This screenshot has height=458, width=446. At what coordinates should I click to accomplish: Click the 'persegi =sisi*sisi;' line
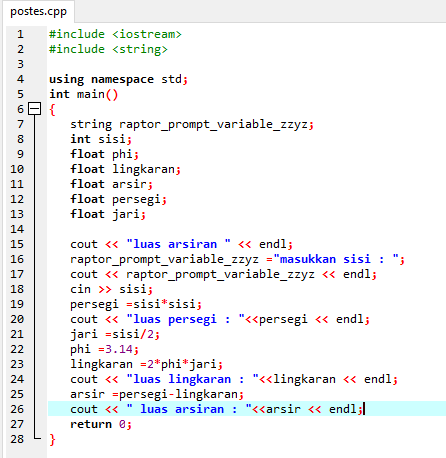point(136,304)
